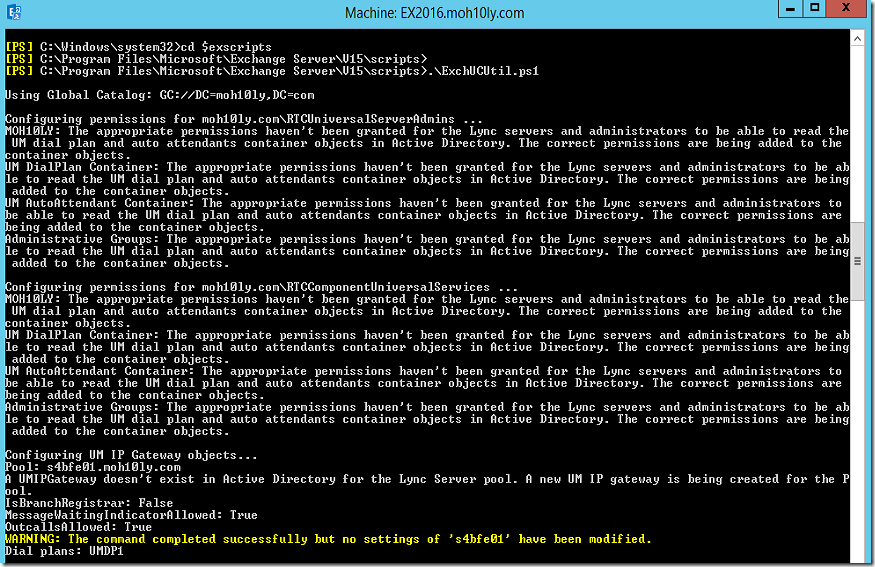Minimize the Exchange shell window
Screen dimensions: 875x567
[790, 8]
